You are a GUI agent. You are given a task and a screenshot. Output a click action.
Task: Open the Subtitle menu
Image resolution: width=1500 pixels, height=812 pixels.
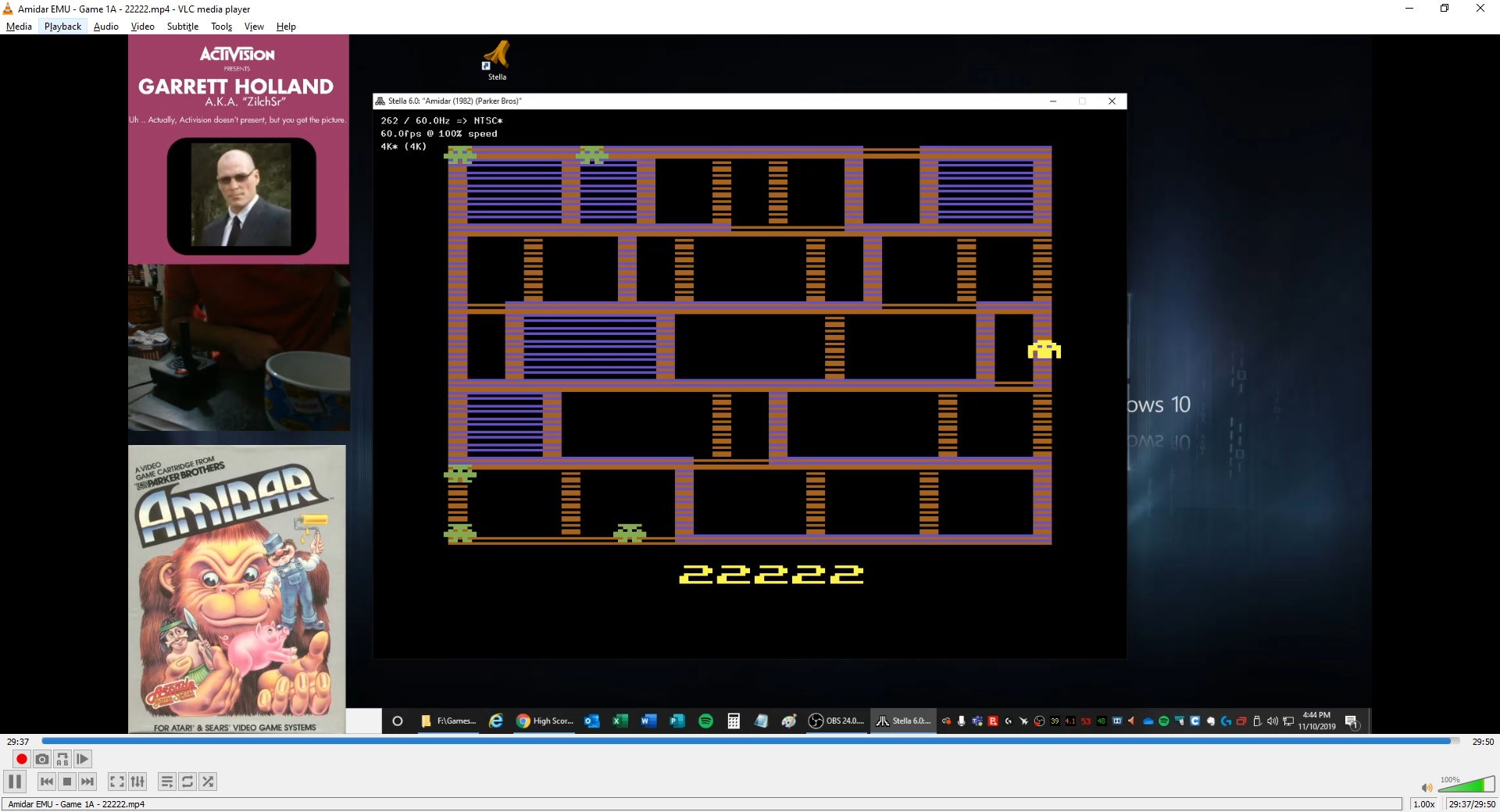tap(183, 27)
